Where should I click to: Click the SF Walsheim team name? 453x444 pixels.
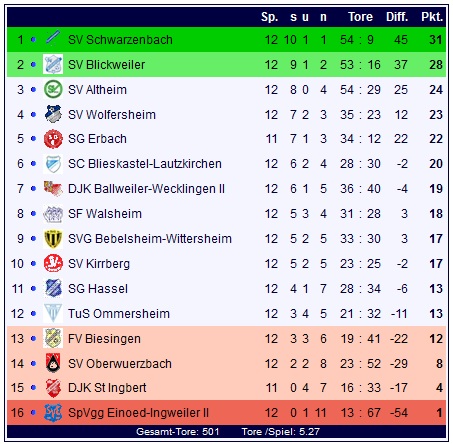[x=105, y=214]
